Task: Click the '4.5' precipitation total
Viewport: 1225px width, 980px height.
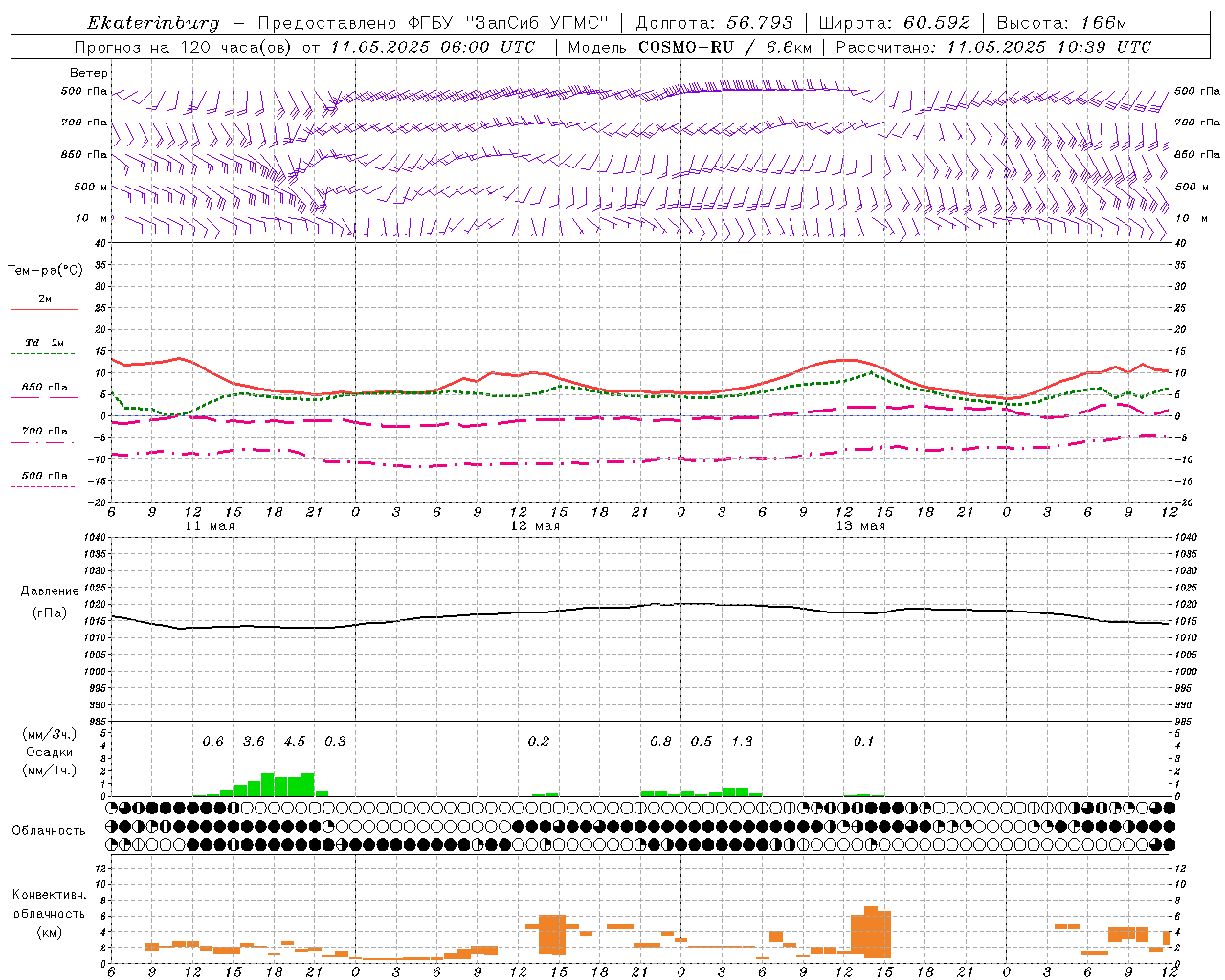Action: pyautogui.click(x=295, y=741)
